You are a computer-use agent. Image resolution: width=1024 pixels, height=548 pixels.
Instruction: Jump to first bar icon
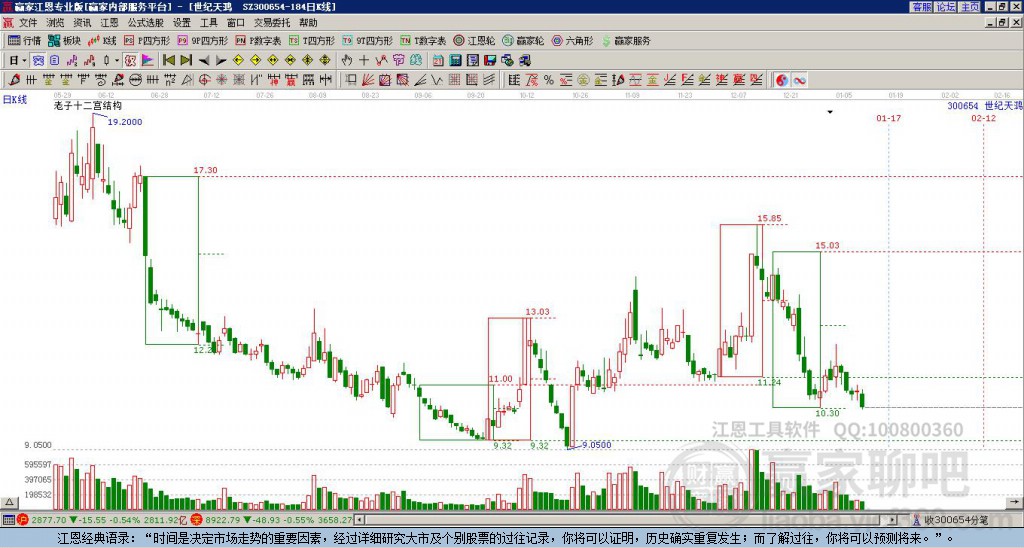(168, 61)
